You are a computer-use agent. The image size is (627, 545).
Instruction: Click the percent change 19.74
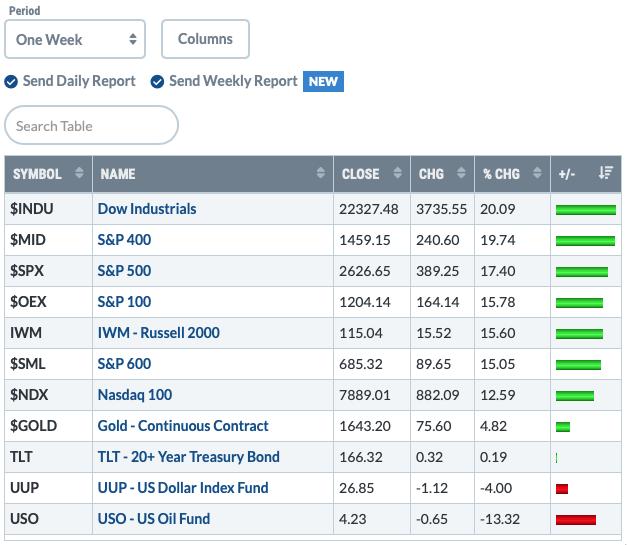(x=498, y=240)
